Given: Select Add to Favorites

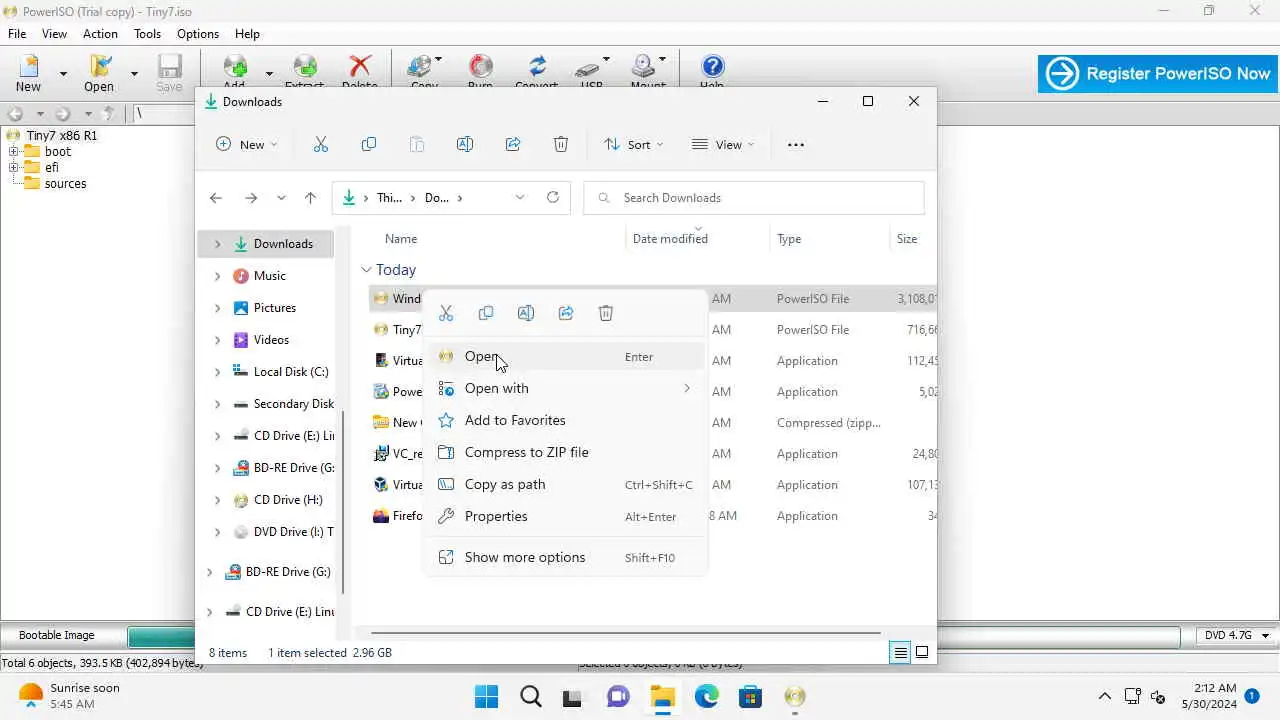Looking at the screenshot, I should [566, 420].
